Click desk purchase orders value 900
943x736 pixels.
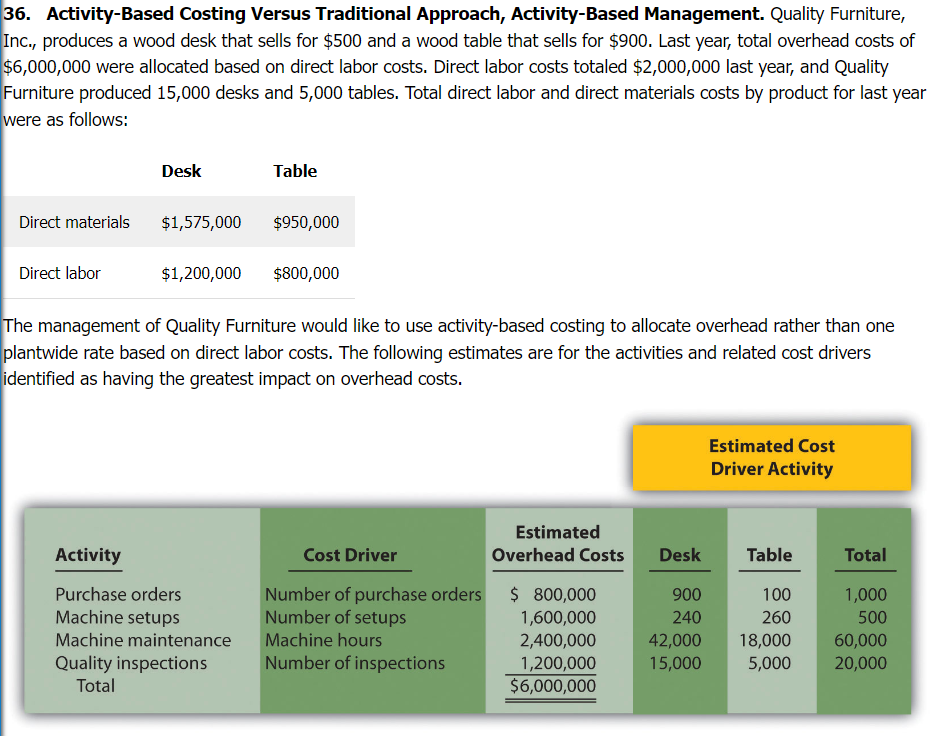687,594
